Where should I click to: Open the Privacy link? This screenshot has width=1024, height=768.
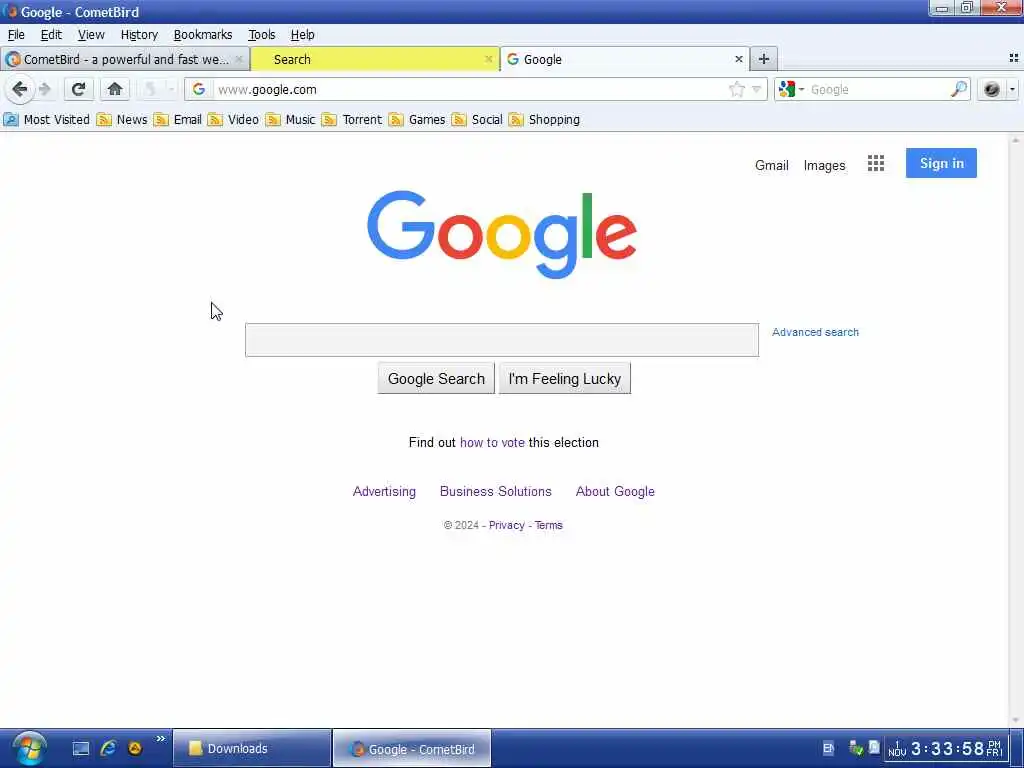[507, 525]
